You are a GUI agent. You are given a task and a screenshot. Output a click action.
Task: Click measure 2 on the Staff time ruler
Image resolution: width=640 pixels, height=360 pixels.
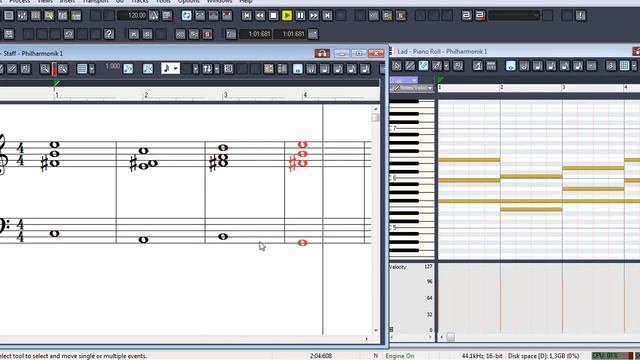146,95
